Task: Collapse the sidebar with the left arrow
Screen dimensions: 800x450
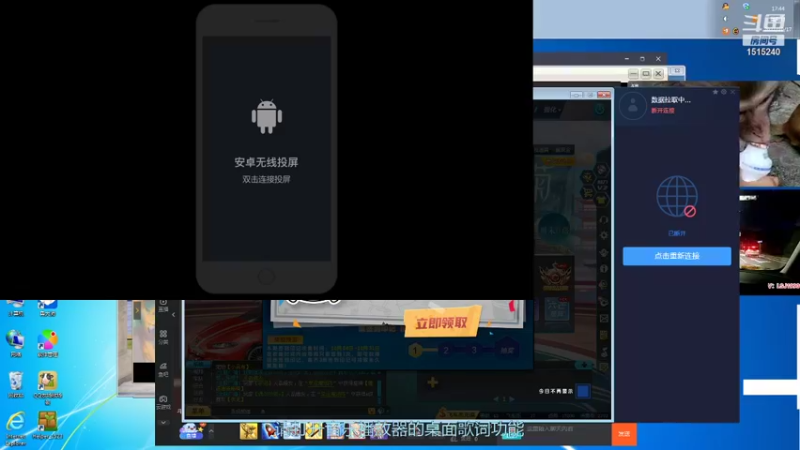Action: [x=173, y=315]
